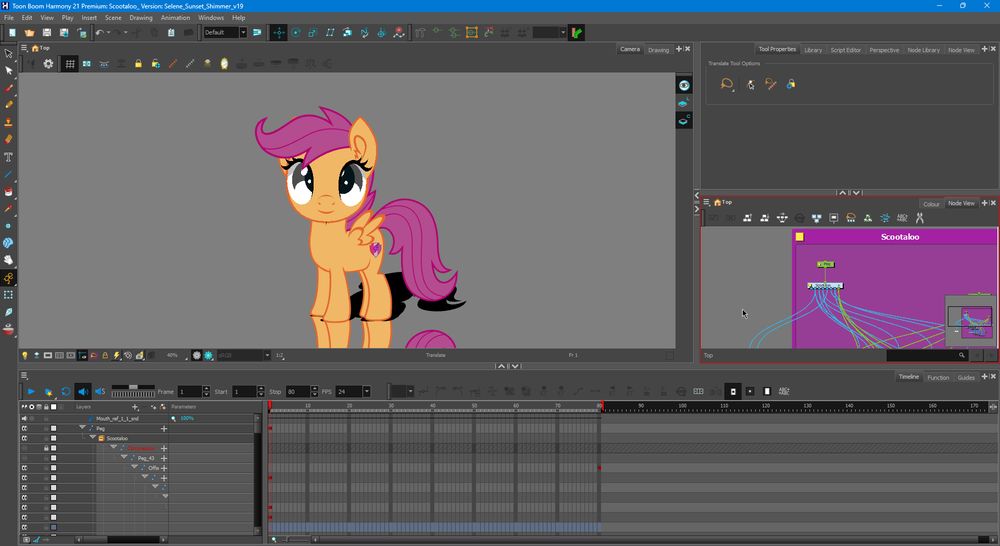Click the Sound playback speaker icon
The width and height of the screenshot is (1000, 546).
coord(83,391)
